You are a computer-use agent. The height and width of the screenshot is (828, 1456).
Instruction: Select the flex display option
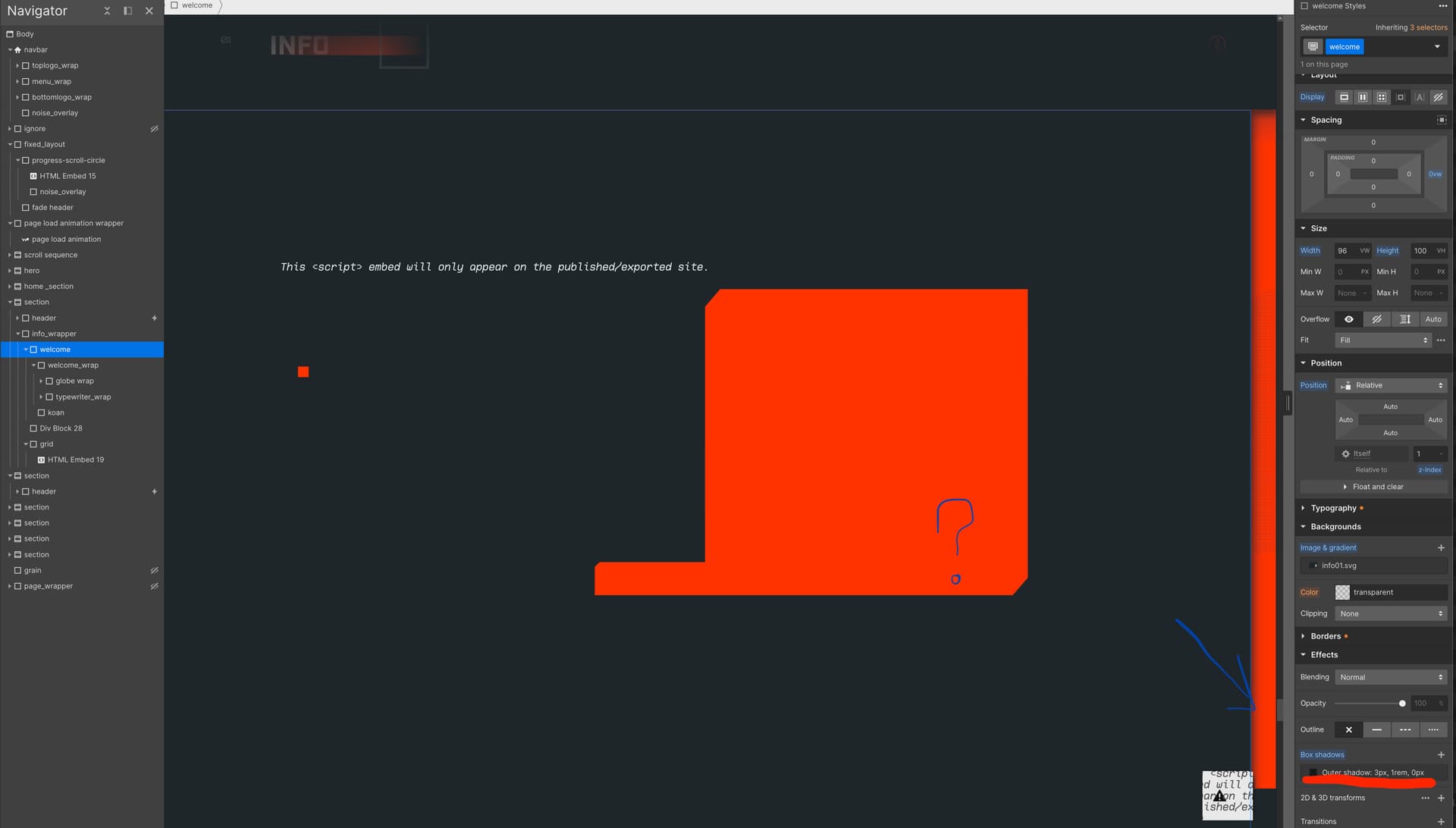(1363, 97)
